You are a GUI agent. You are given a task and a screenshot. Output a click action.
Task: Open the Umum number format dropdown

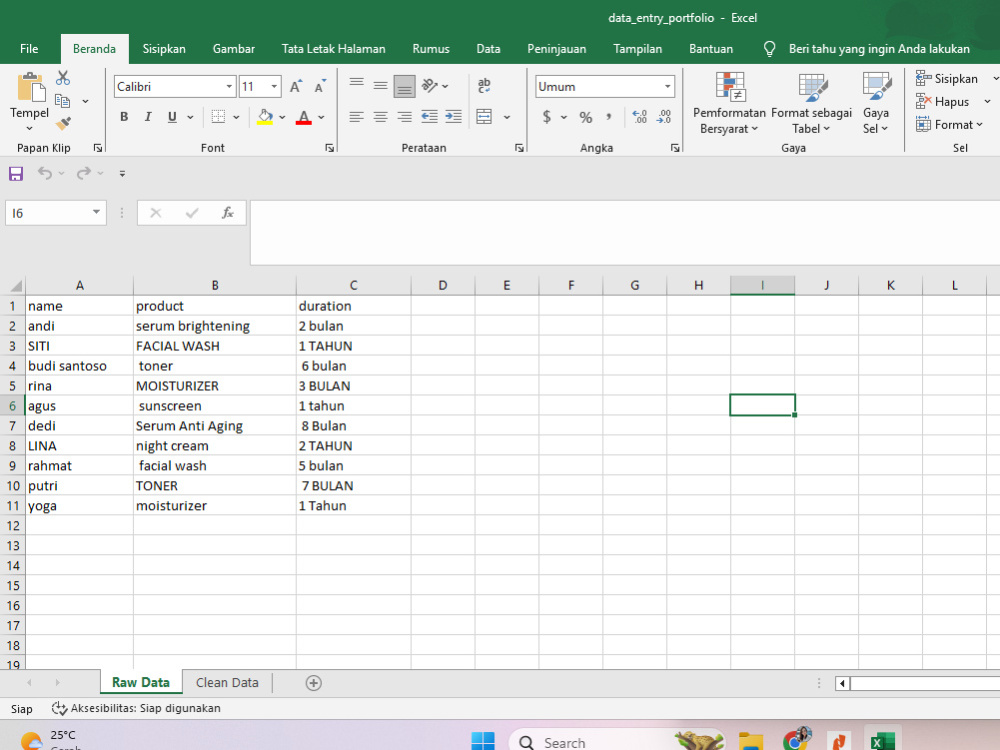click(667, 86)
